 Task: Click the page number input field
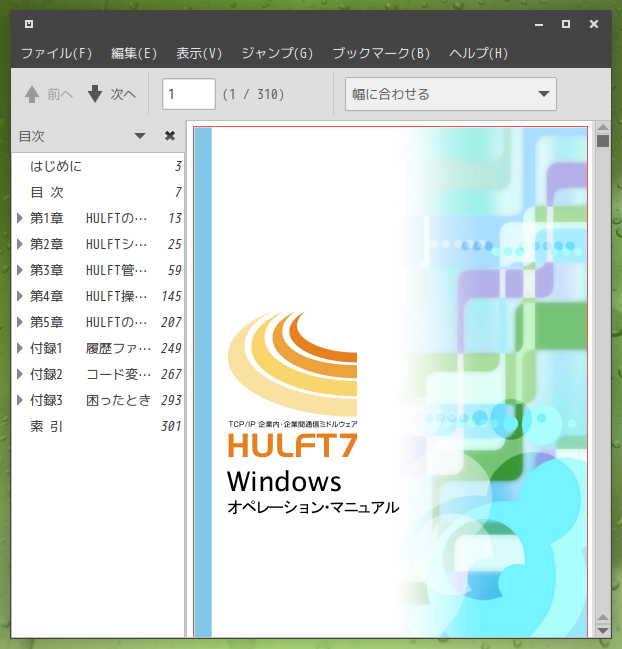coord(189,94)
